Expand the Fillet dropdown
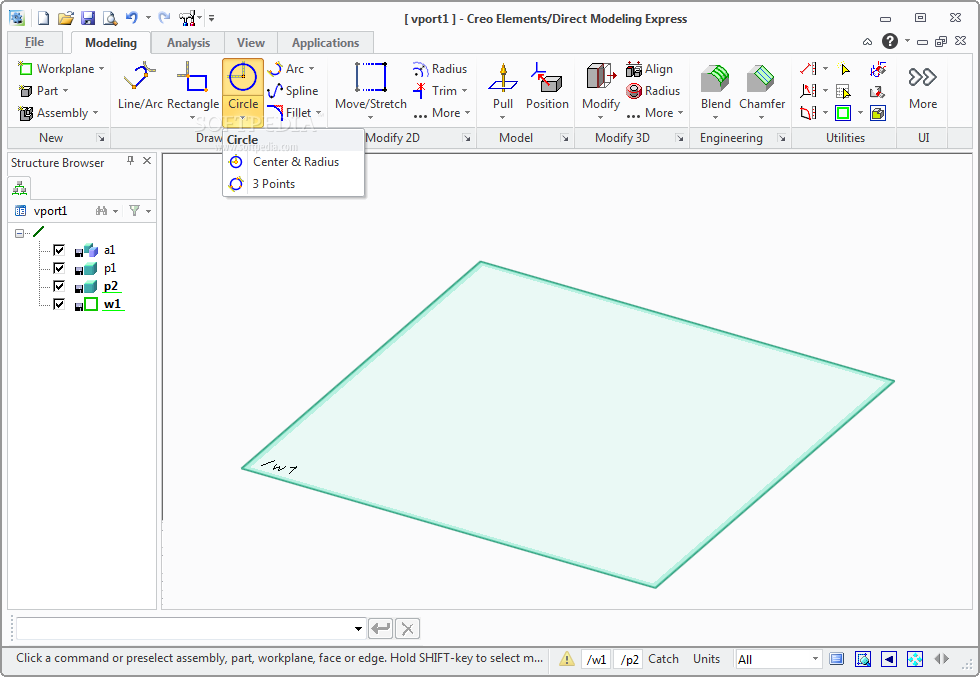 pos(319,113)
